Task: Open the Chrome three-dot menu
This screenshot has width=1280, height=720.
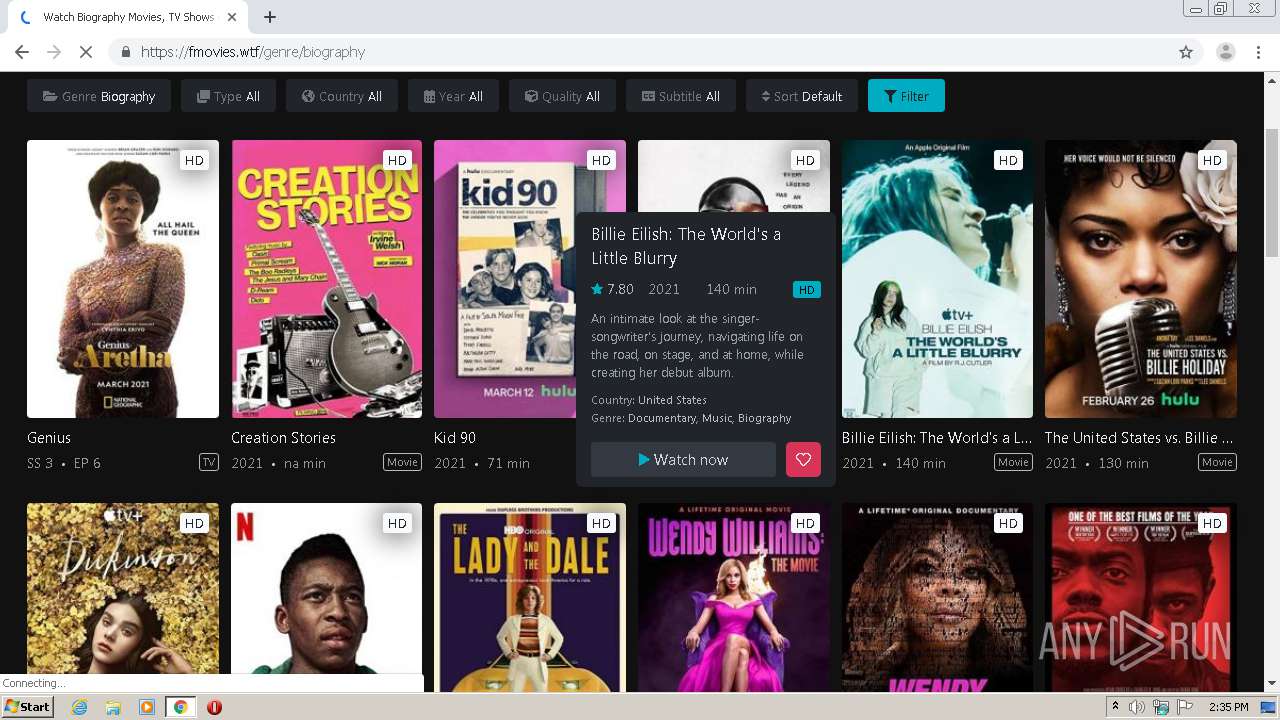Action: click(x=1258, y=52)
